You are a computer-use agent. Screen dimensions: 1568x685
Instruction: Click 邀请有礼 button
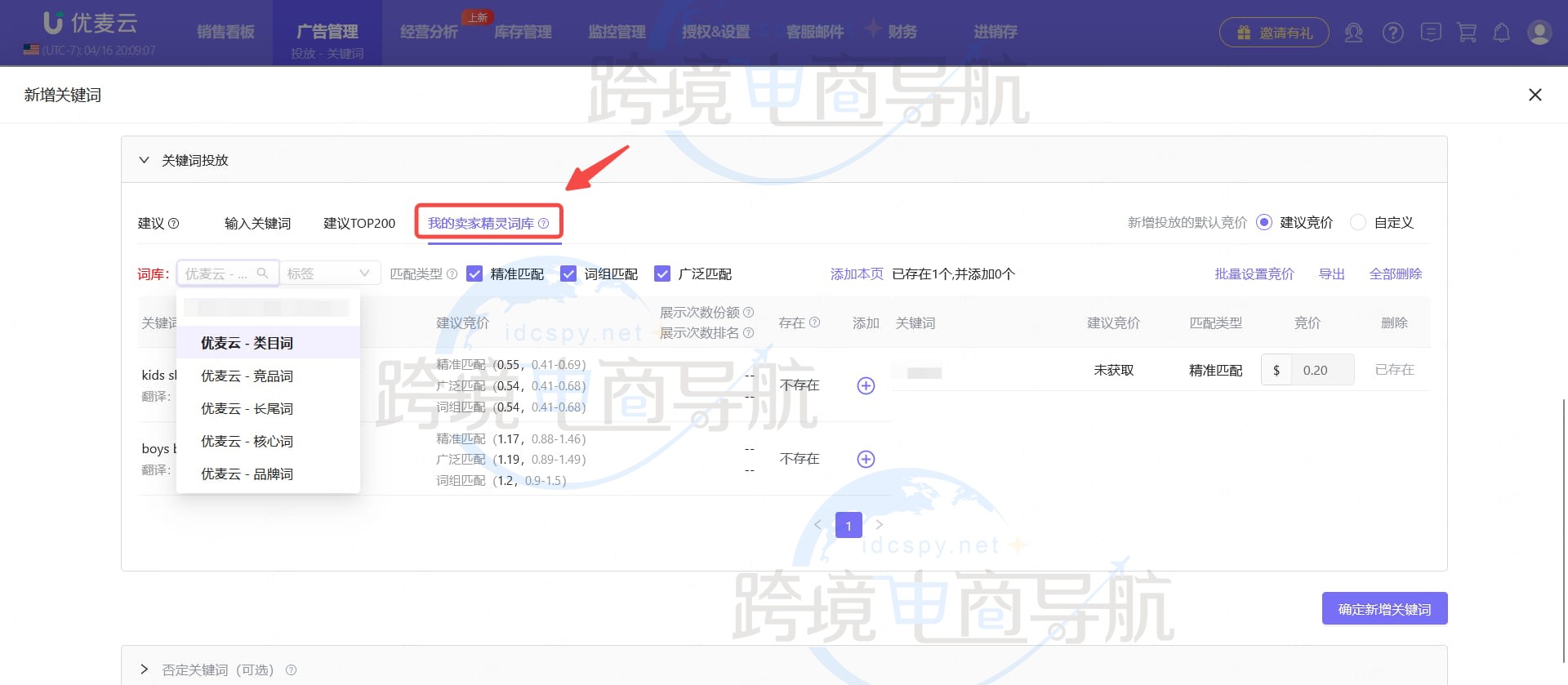tap(1274, 33)
